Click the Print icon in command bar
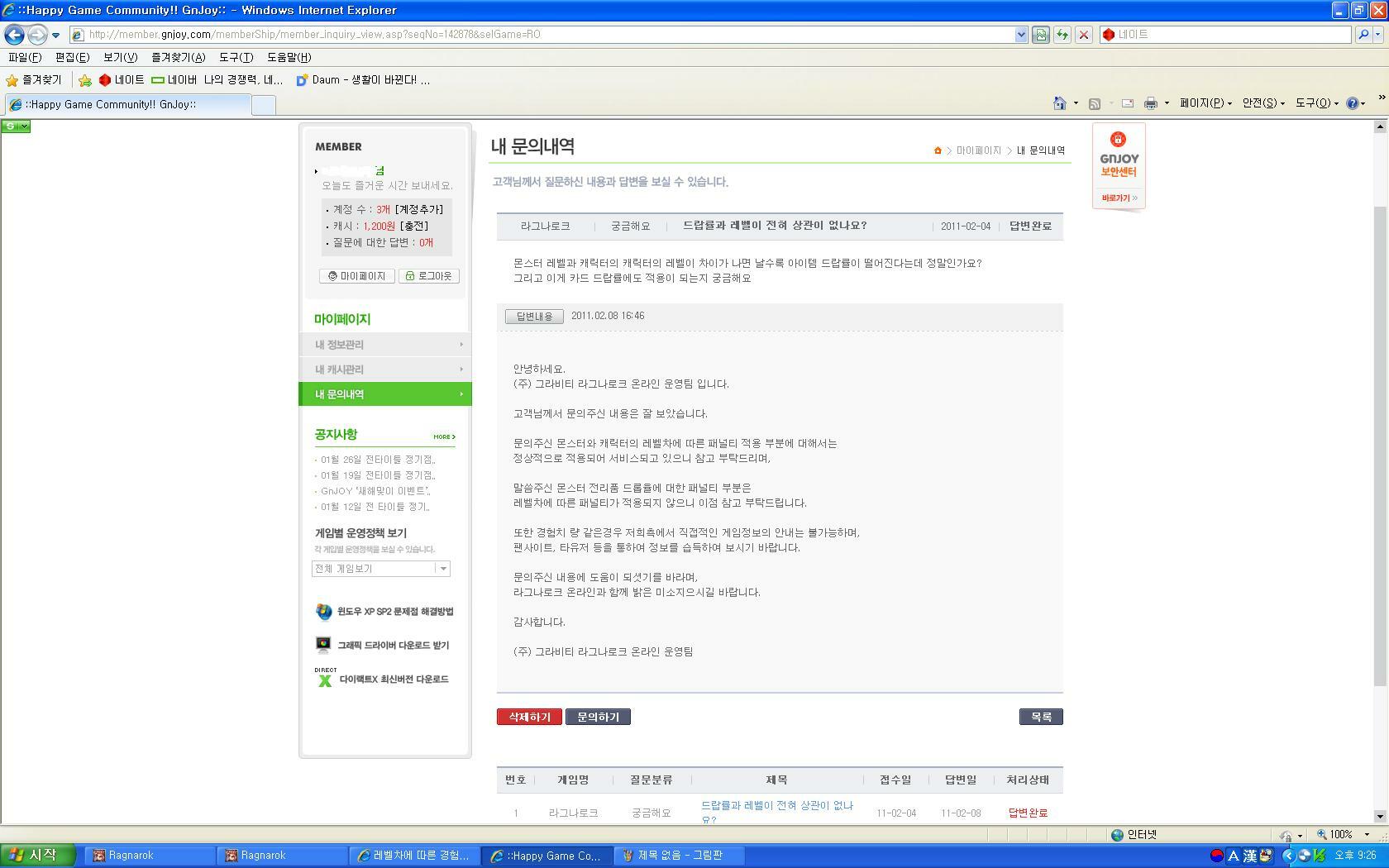This screenshot has height=868, width=1389. (1150, 103)
